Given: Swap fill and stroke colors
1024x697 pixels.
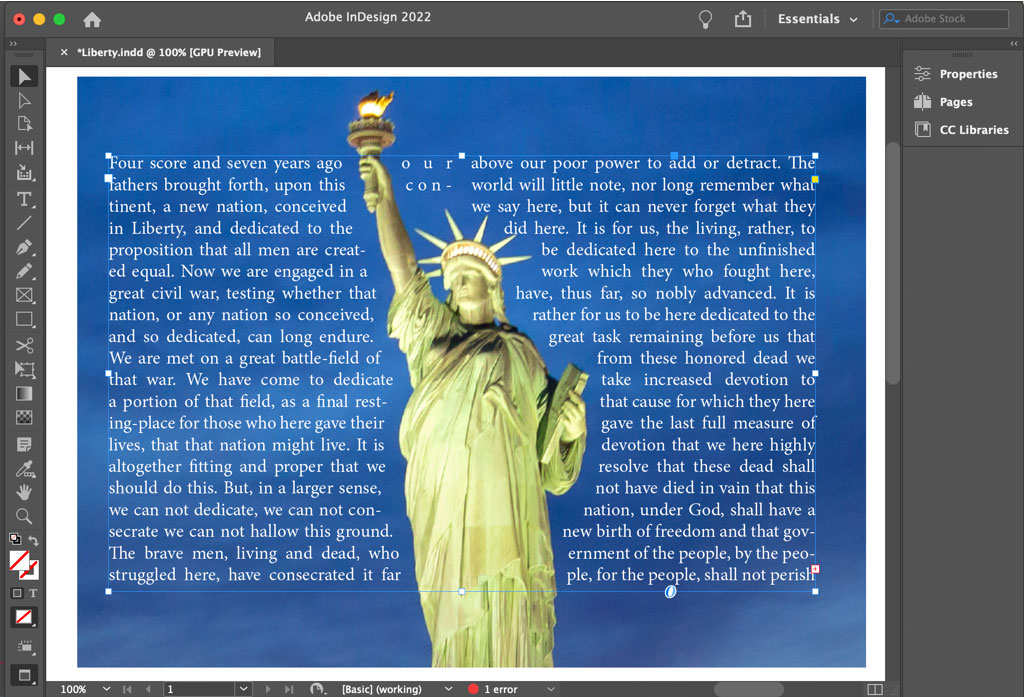Looking at the screenshot, I should point(33,540).
